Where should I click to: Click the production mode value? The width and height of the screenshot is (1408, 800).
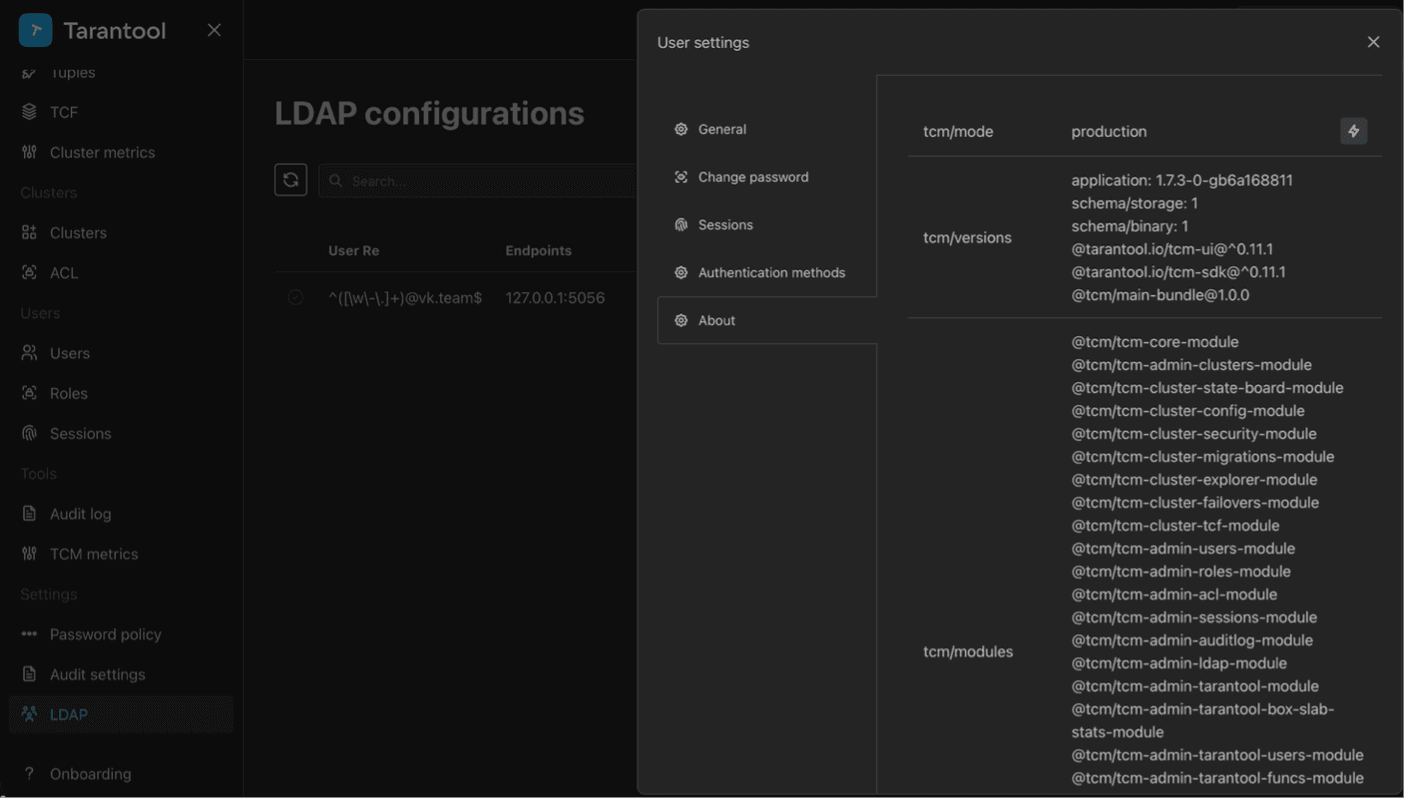click(1109, 131)
